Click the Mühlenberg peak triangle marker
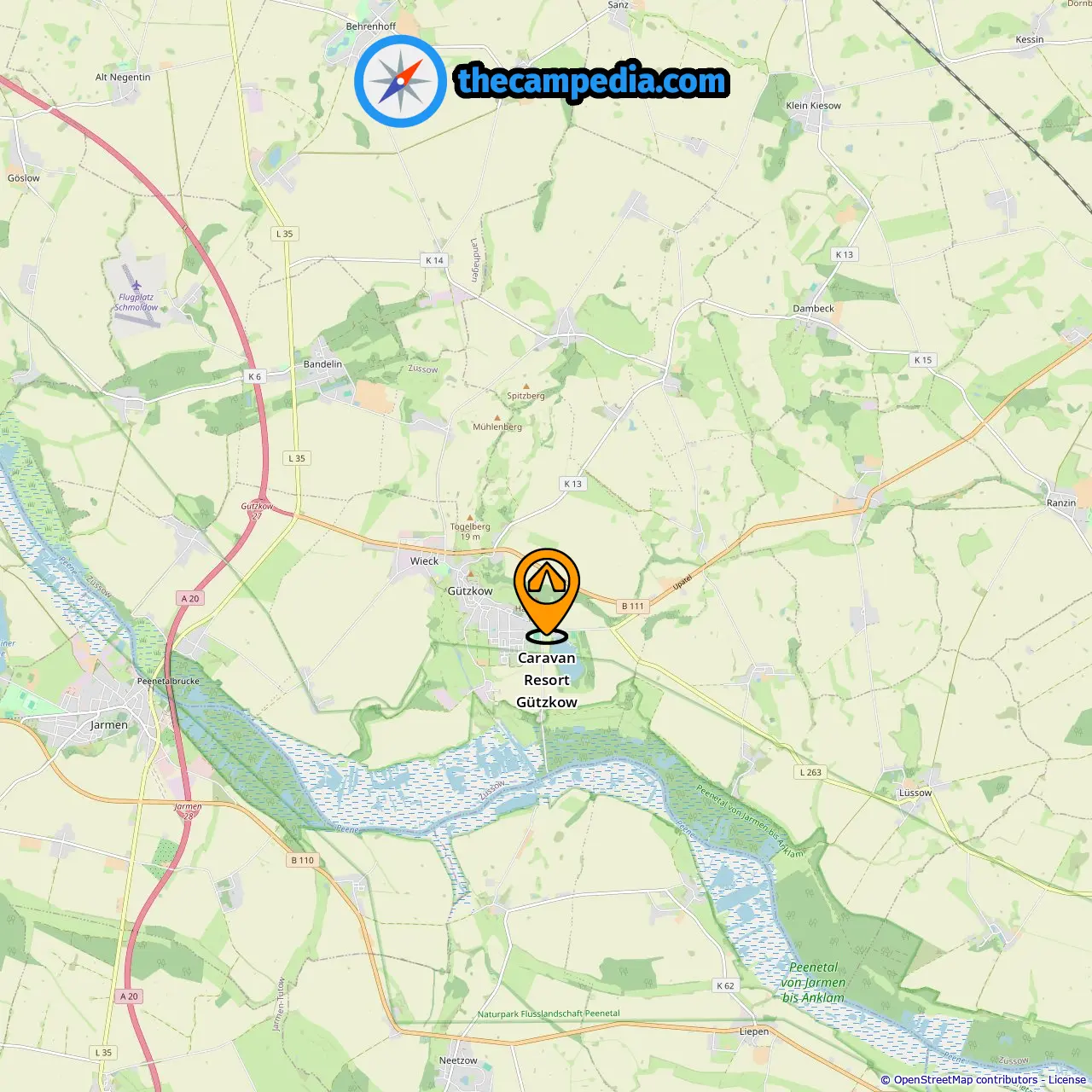Viewport: 1092px width, 1092px height. [x=497, y=418]
